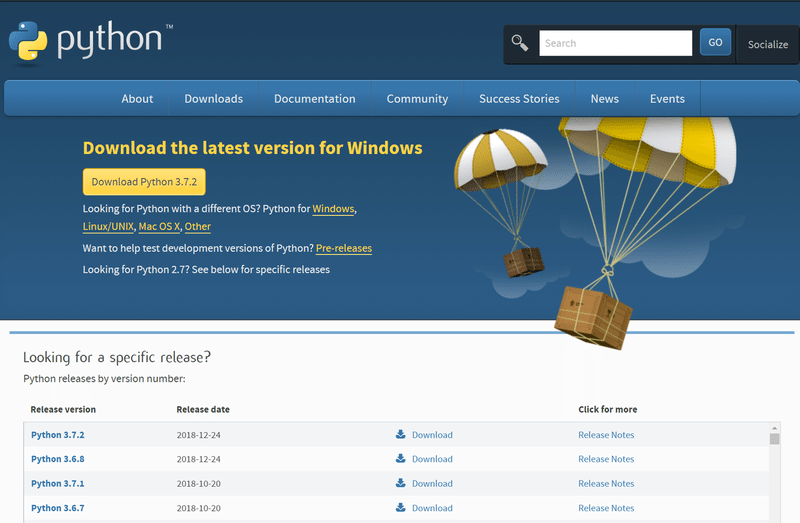
Task: Open the Downloads menu
Action: 214,98
